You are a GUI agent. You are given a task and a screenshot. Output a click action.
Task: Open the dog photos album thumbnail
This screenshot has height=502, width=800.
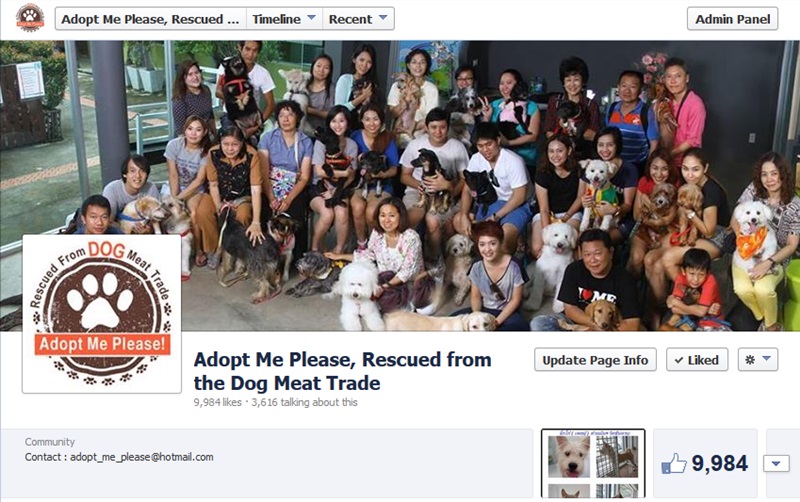click(x=593, y=464)
